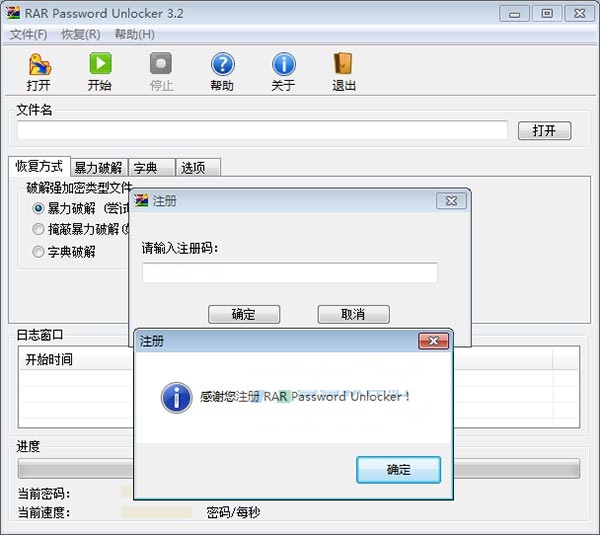Click the 进度 progress bar
600x535 pixels.
point(299,469)
